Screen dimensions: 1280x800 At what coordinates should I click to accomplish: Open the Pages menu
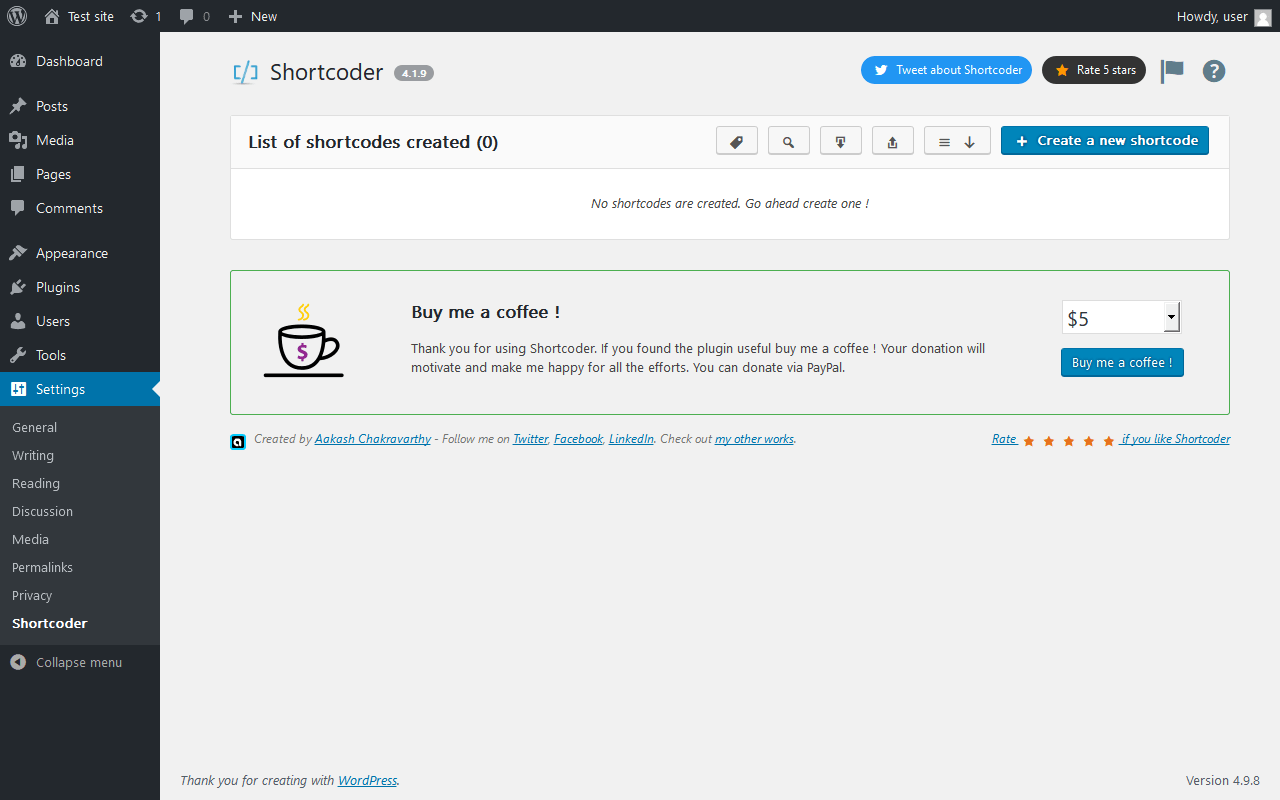point(80,174)
